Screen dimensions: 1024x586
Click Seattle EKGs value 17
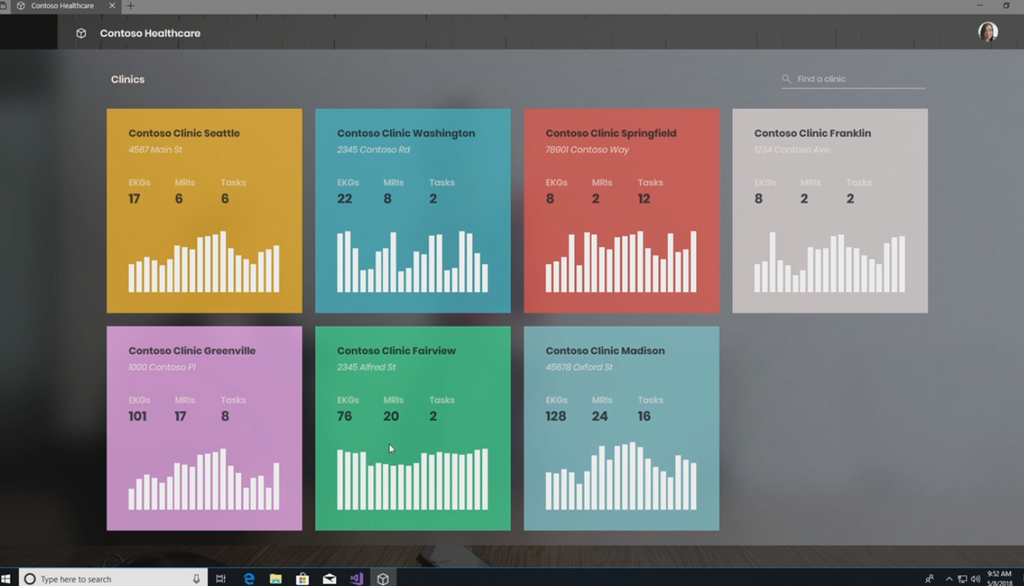point(134,199)
